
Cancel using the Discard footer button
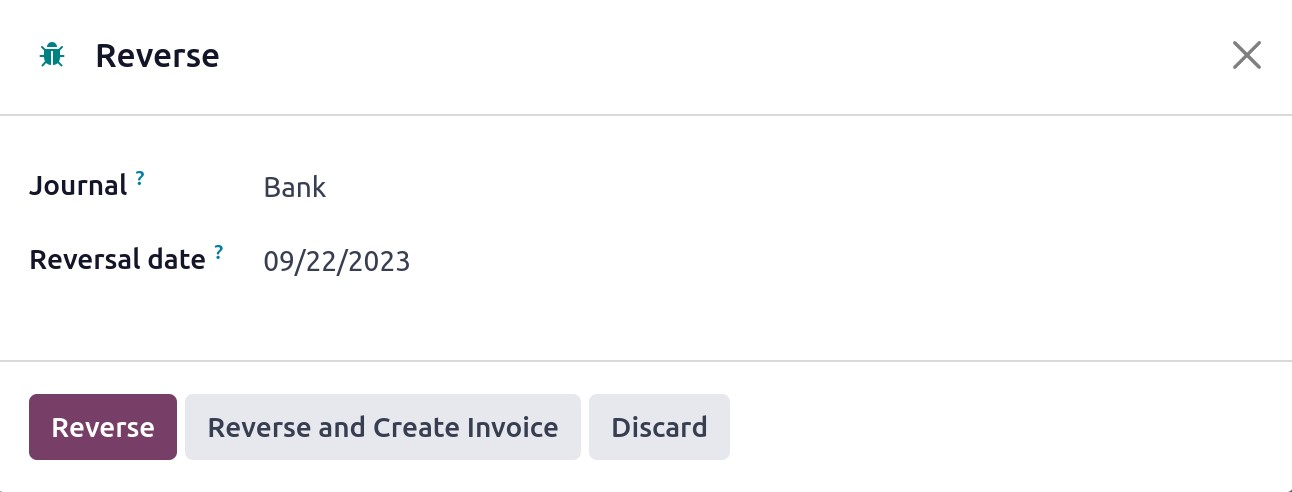click(659, 427)
